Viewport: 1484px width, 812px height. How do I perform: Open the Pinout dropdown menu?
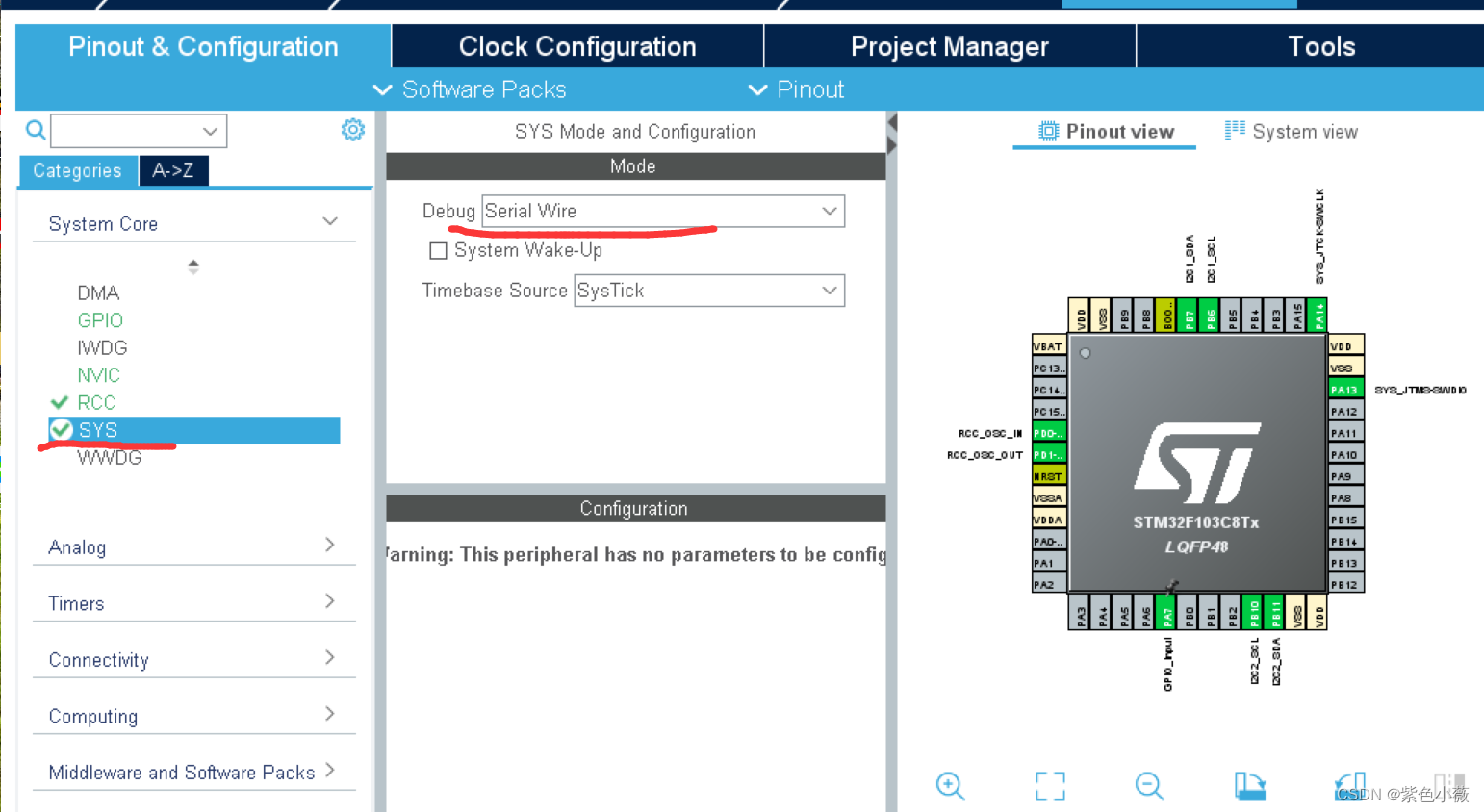click(x=796, y=89)
